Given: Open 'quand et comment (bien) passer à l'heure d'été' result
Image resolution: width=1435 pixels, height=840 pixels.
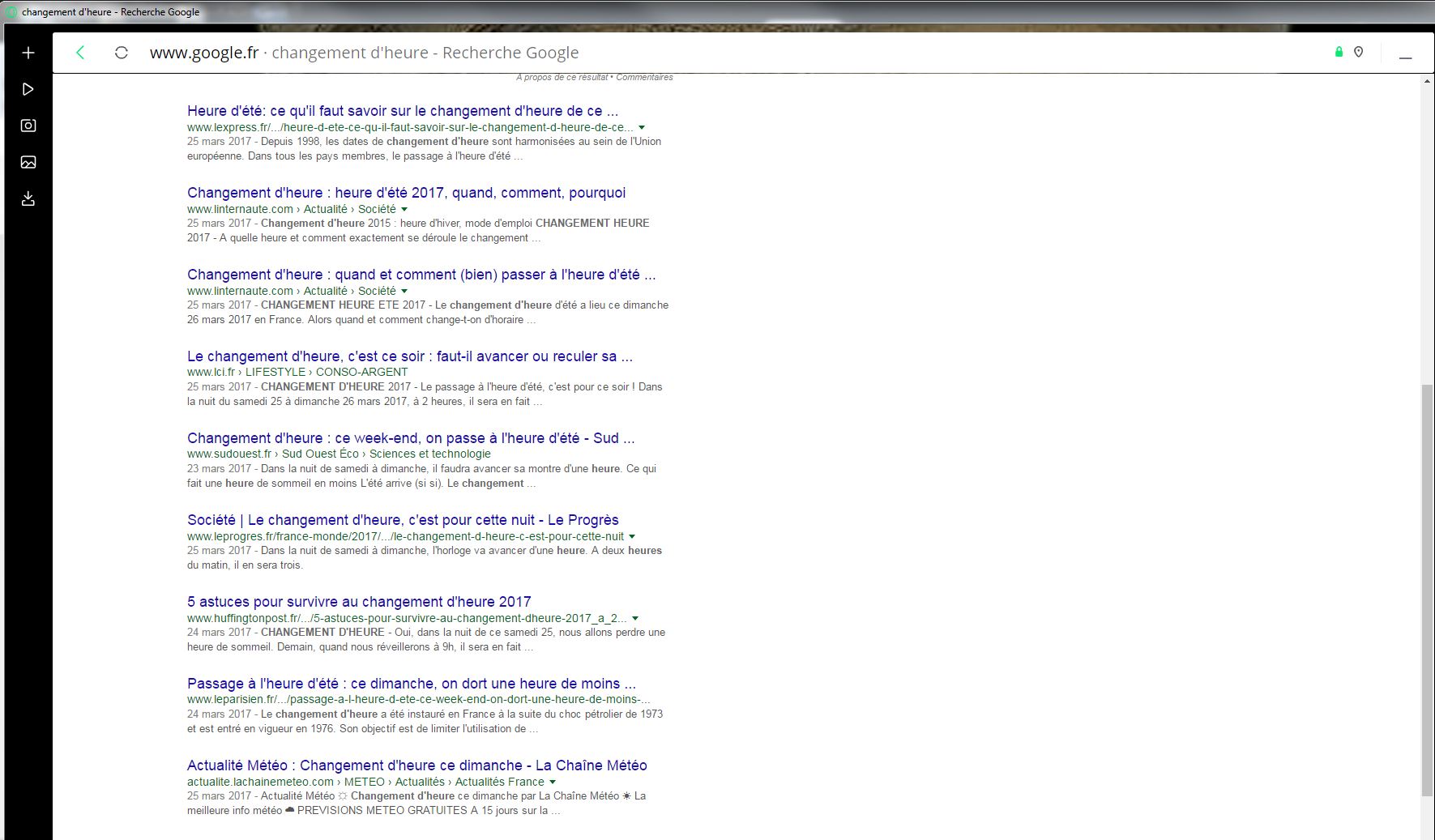Looking at the screenshot, I should tap(421, 275).
